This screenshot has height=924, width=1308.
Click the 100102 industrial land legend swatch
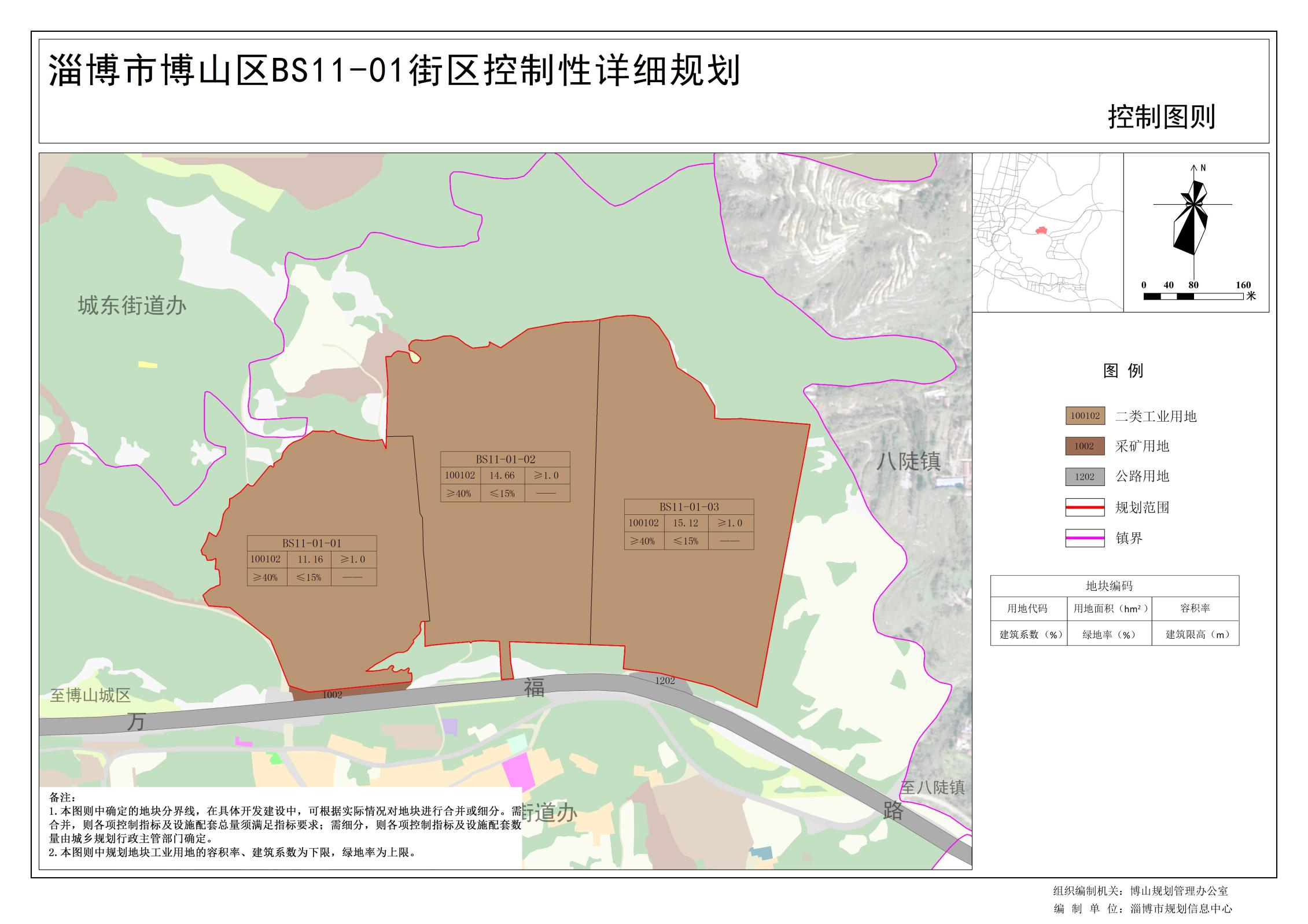tap(1085, 415)
